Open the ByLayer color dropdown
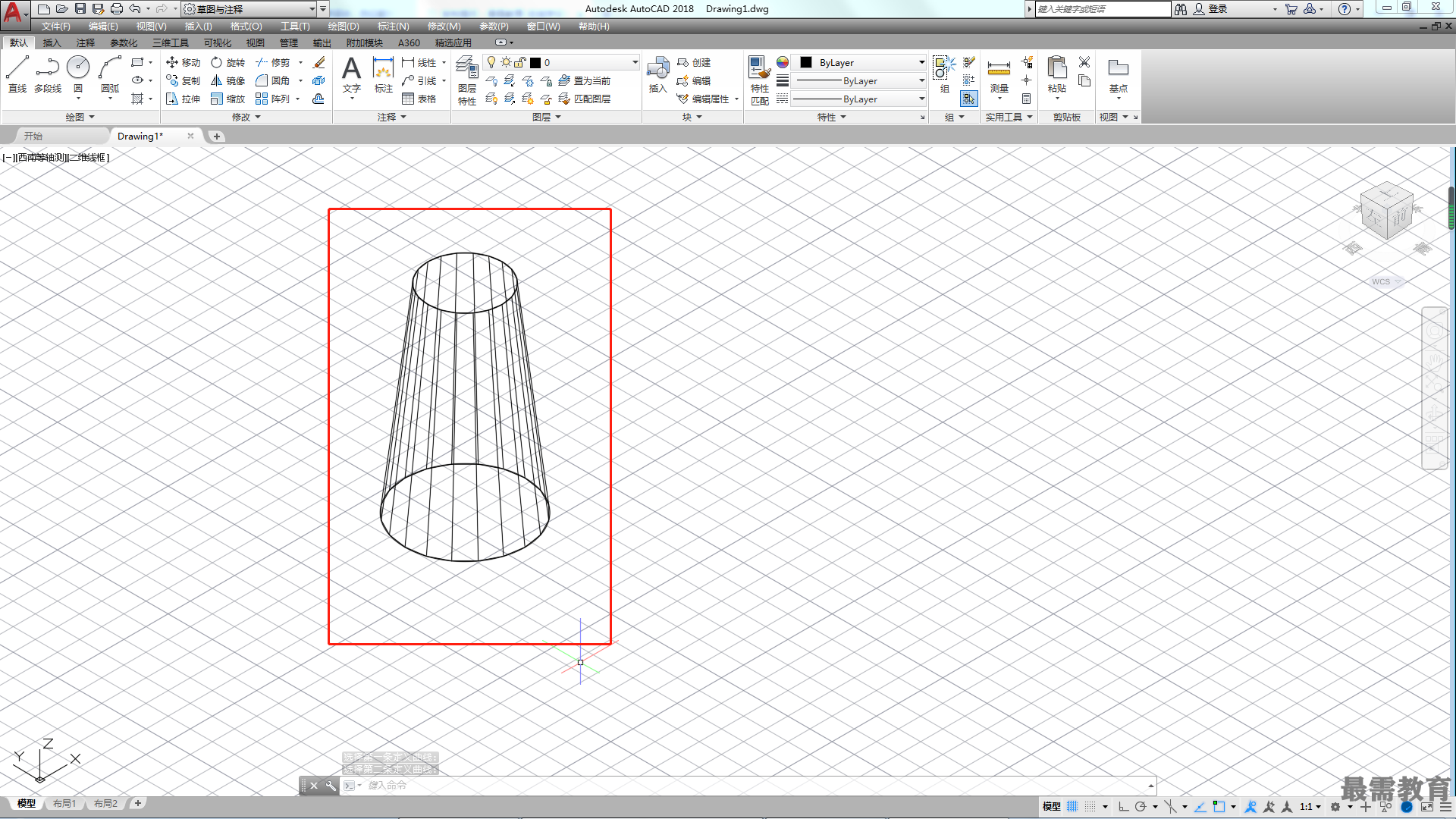Image resolution: width=1456 pixels, height=819 pixels. click(860, 62)
